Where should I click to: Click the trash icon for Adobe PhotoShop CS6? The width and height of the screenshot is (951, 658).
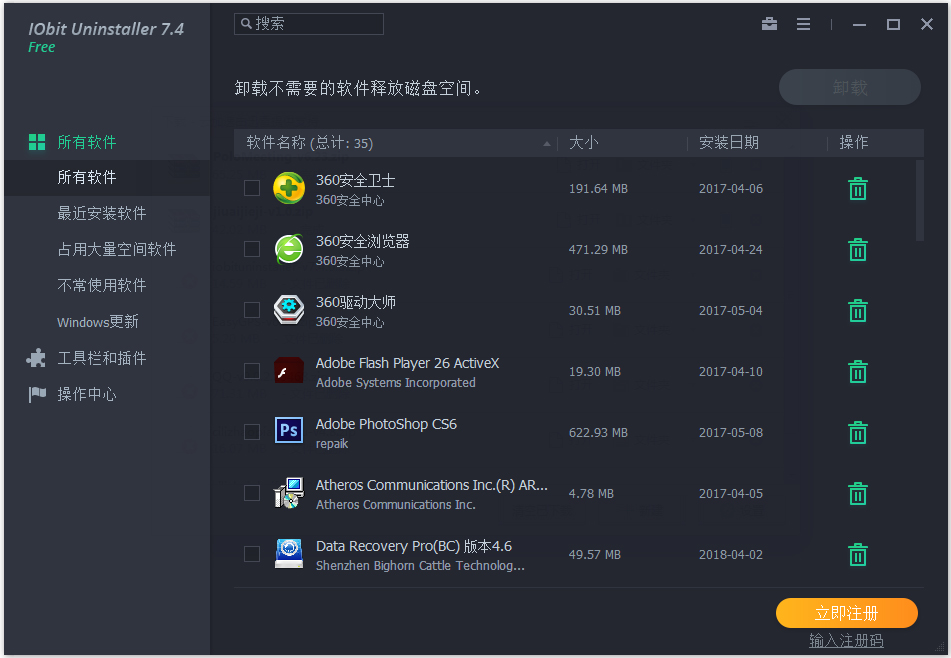tap(857, 433)
